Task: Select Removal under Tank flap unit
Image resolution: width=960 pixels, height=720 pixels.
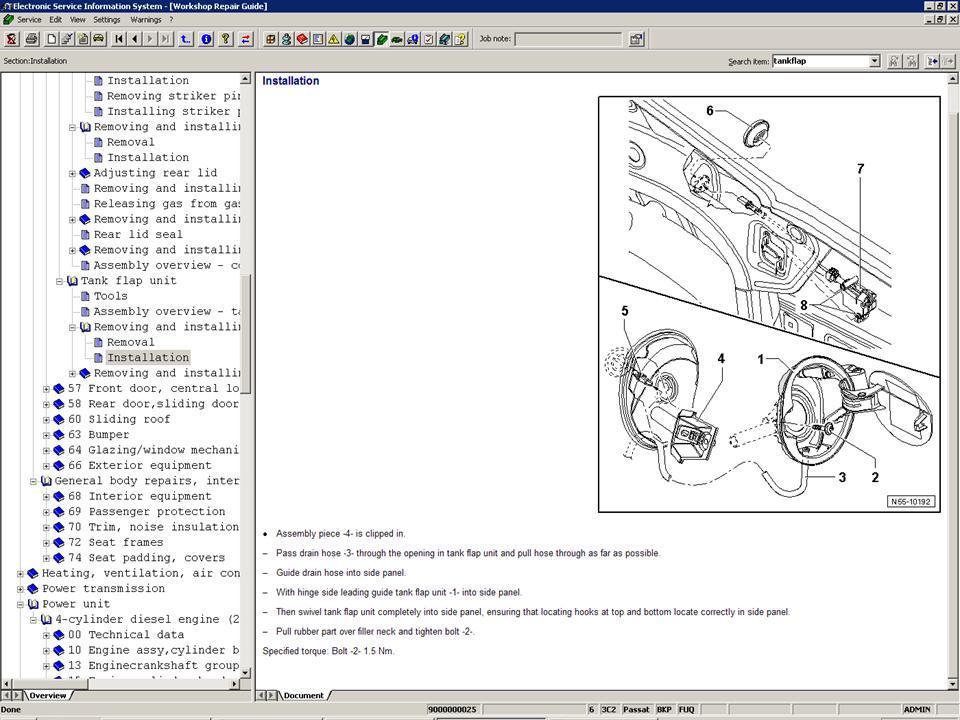Action: (x=131, y=342)
